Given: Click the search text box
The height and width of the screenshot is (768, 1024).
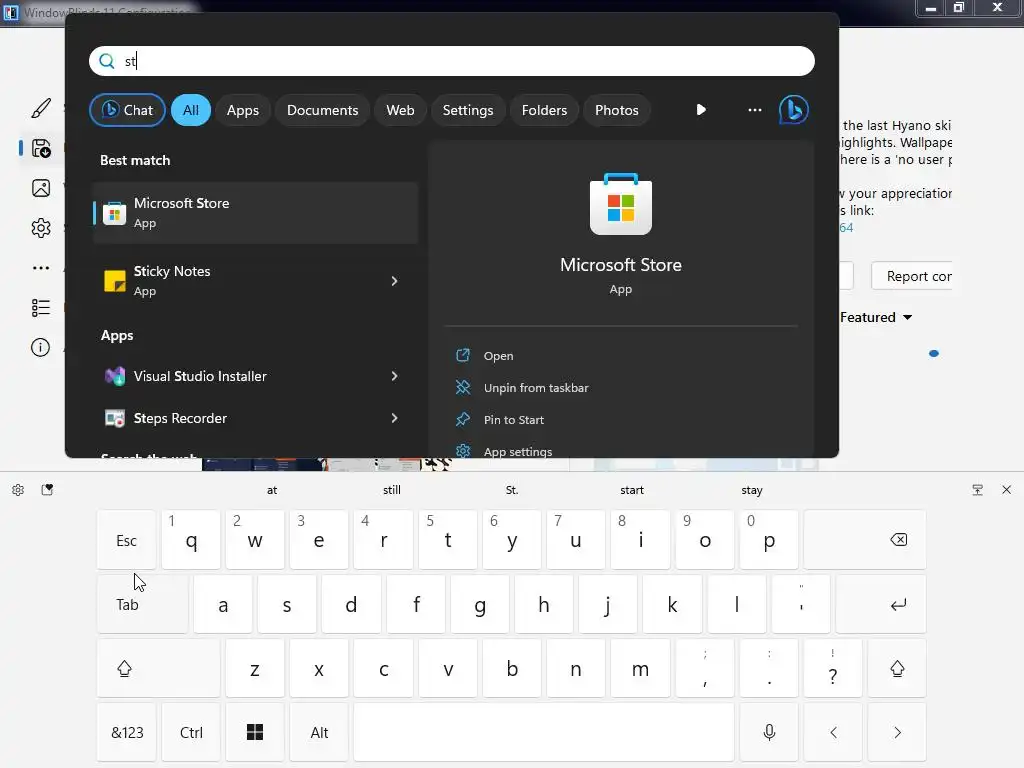Looking at the screenshot, I should (452, 61).
